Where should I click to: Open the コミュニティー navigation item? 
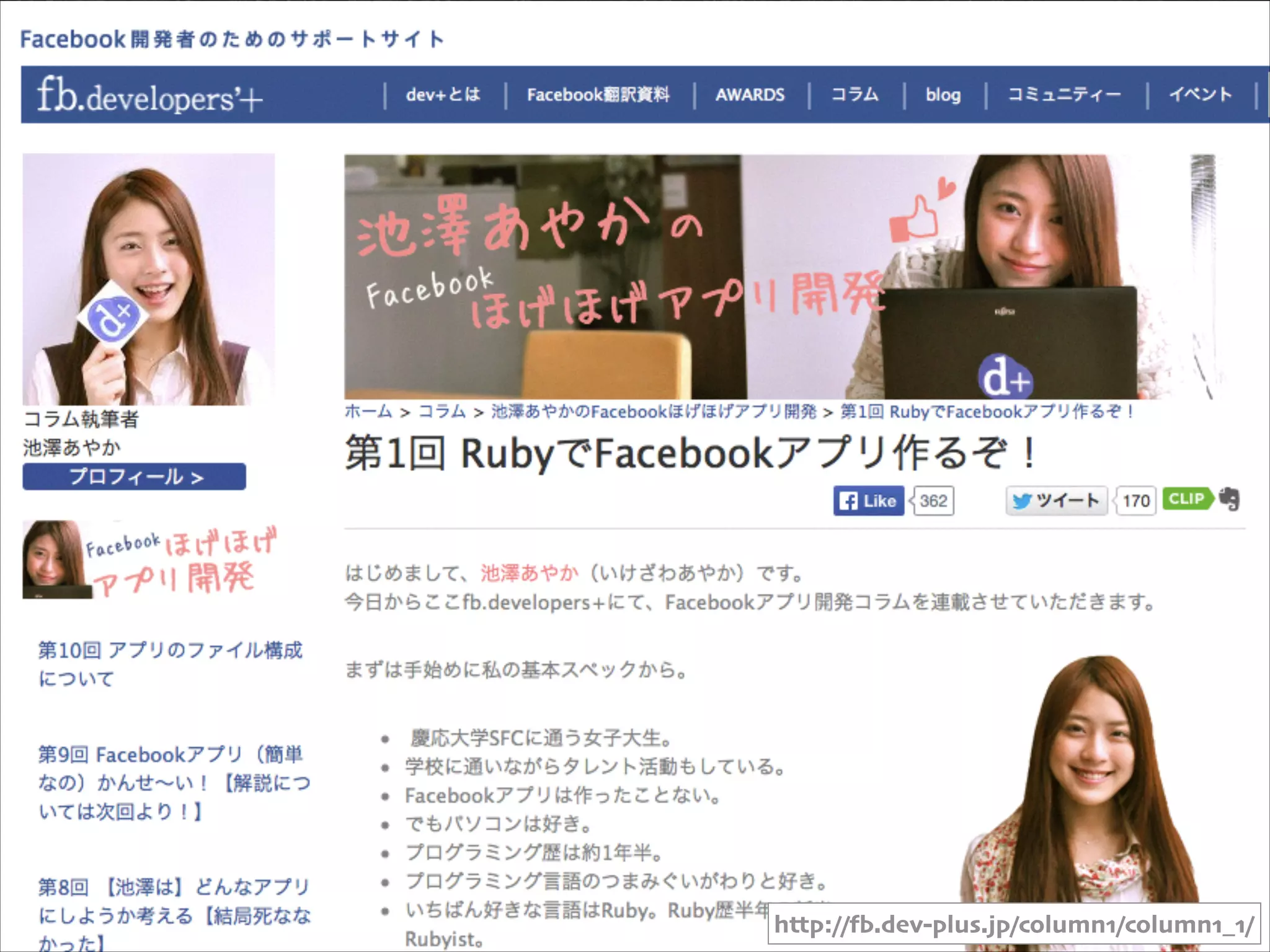tap(1064, 94)
